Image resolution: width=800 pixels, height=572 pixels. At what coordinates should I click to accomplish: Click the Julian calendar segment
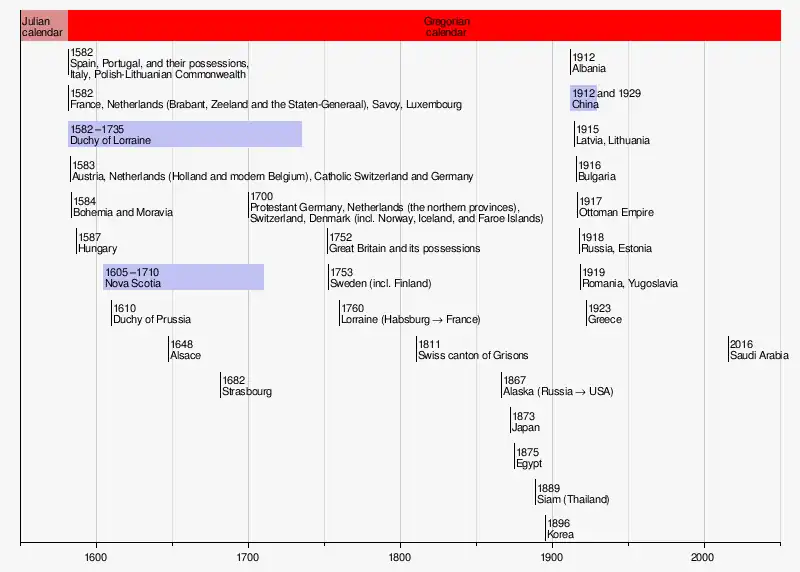click(x=43, y=26)
